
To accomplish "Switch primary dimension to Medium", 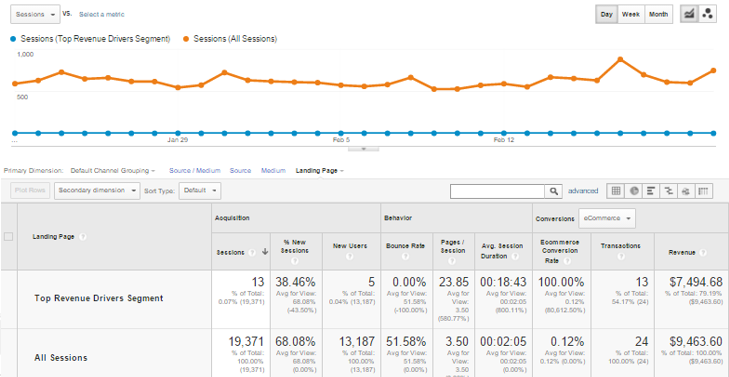I will pos(273,171).
